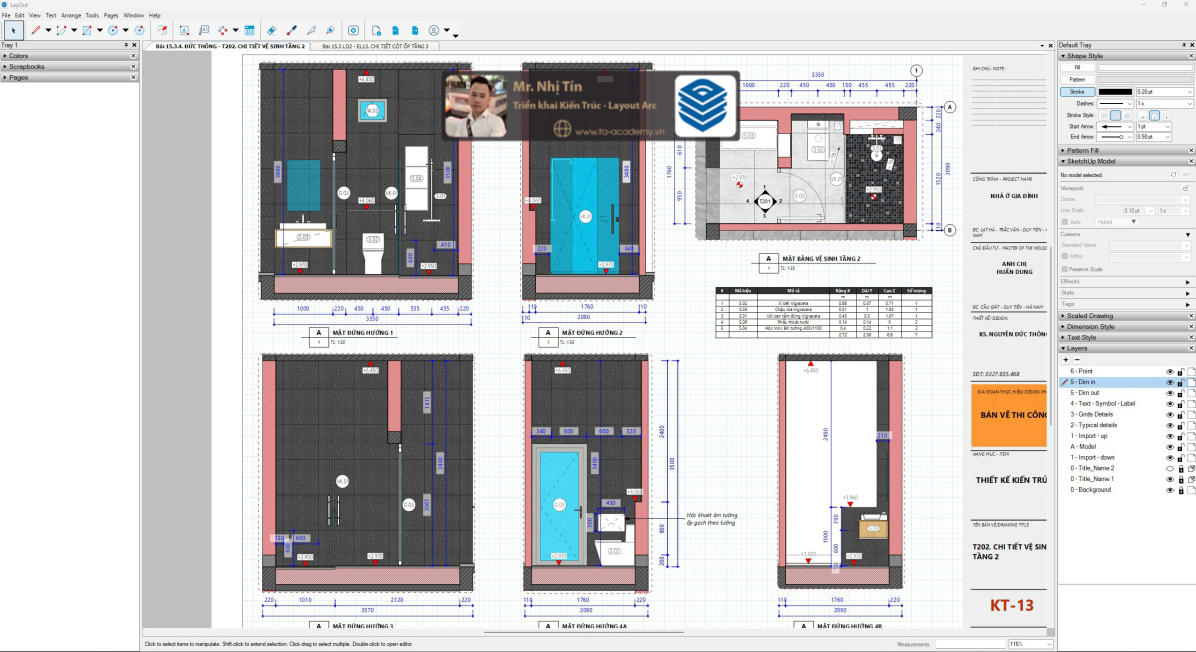Select the Join tool
This screenshot has width=1196, height=652.
point(330,31)
